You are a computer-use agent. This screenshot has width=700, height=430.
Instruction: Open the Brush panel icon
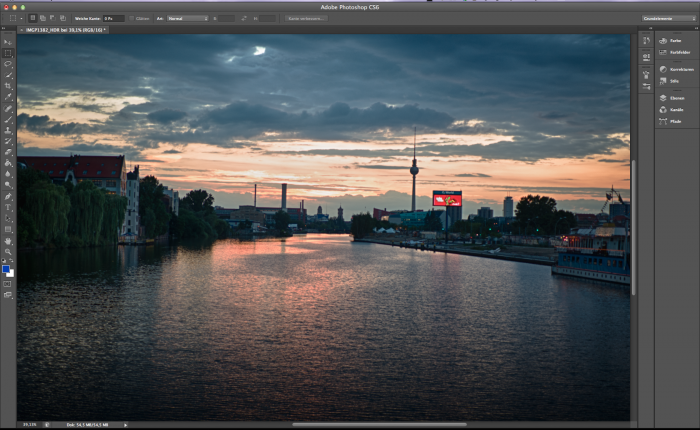pos(646,74)
